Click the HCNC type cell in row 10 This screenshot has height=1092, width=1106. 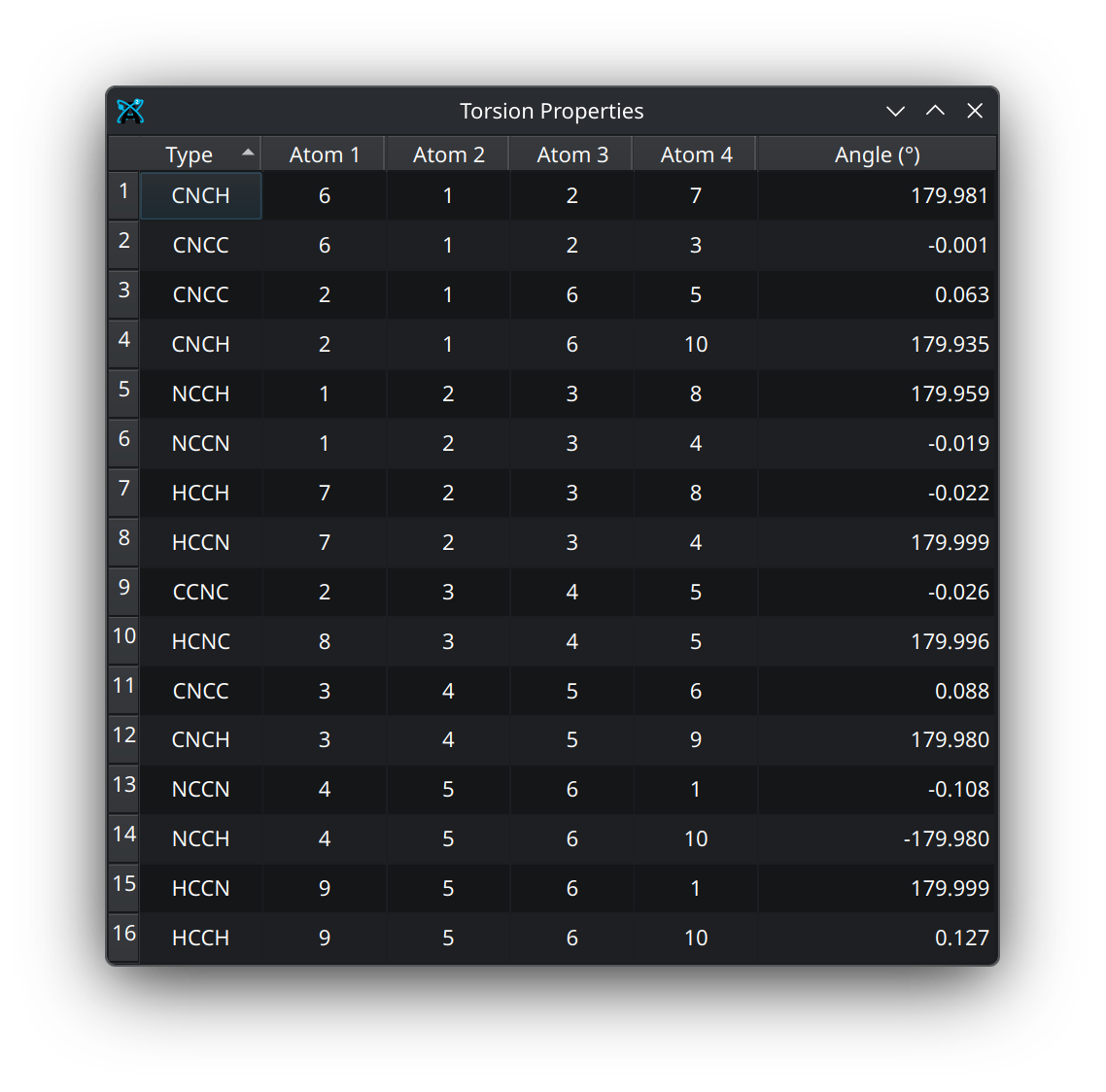[201, 642]
